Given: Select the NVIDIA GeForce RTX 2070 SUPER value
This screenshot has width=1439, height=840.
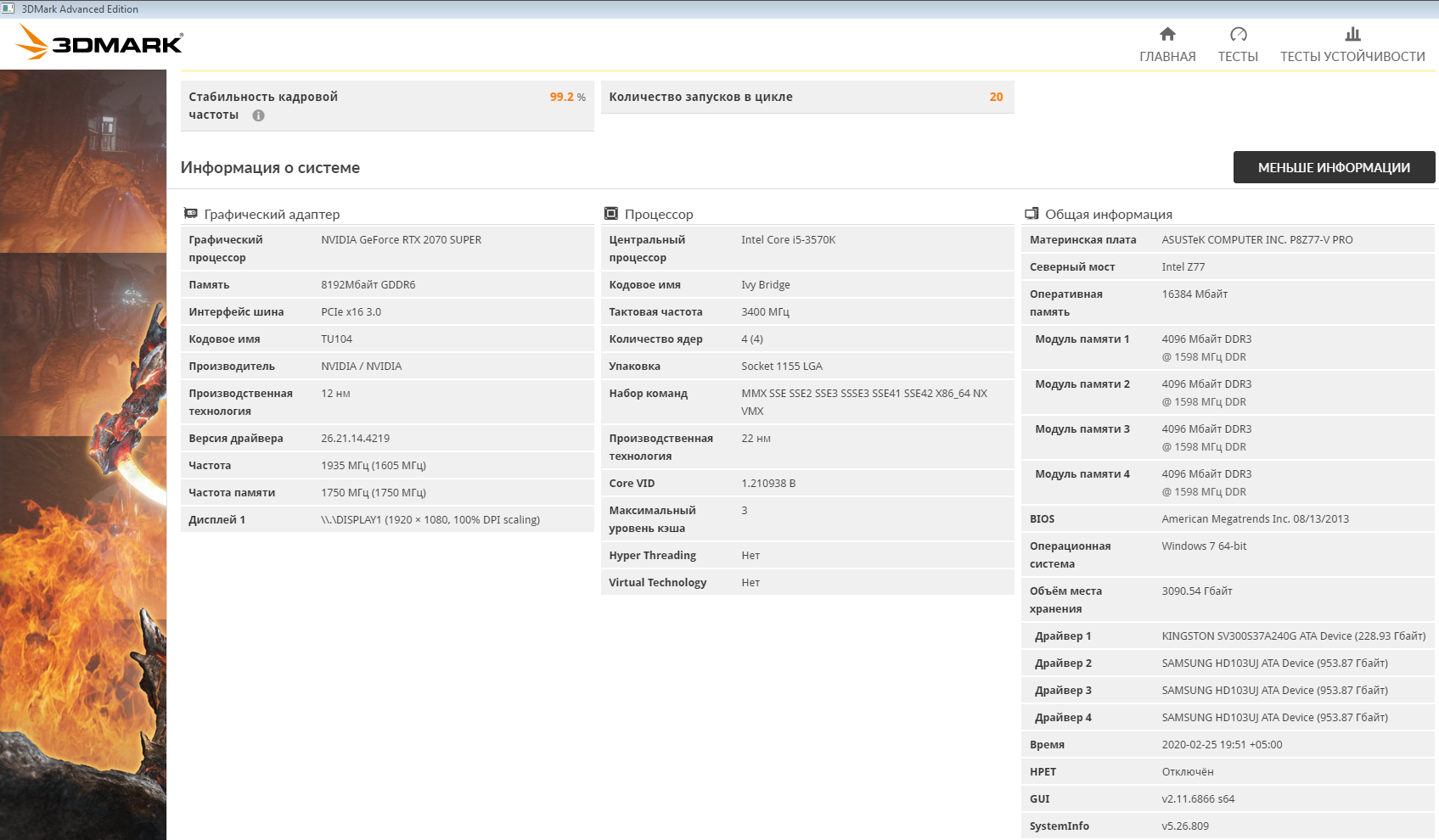Looking at the screenshot, I should (x=401, y=240).
